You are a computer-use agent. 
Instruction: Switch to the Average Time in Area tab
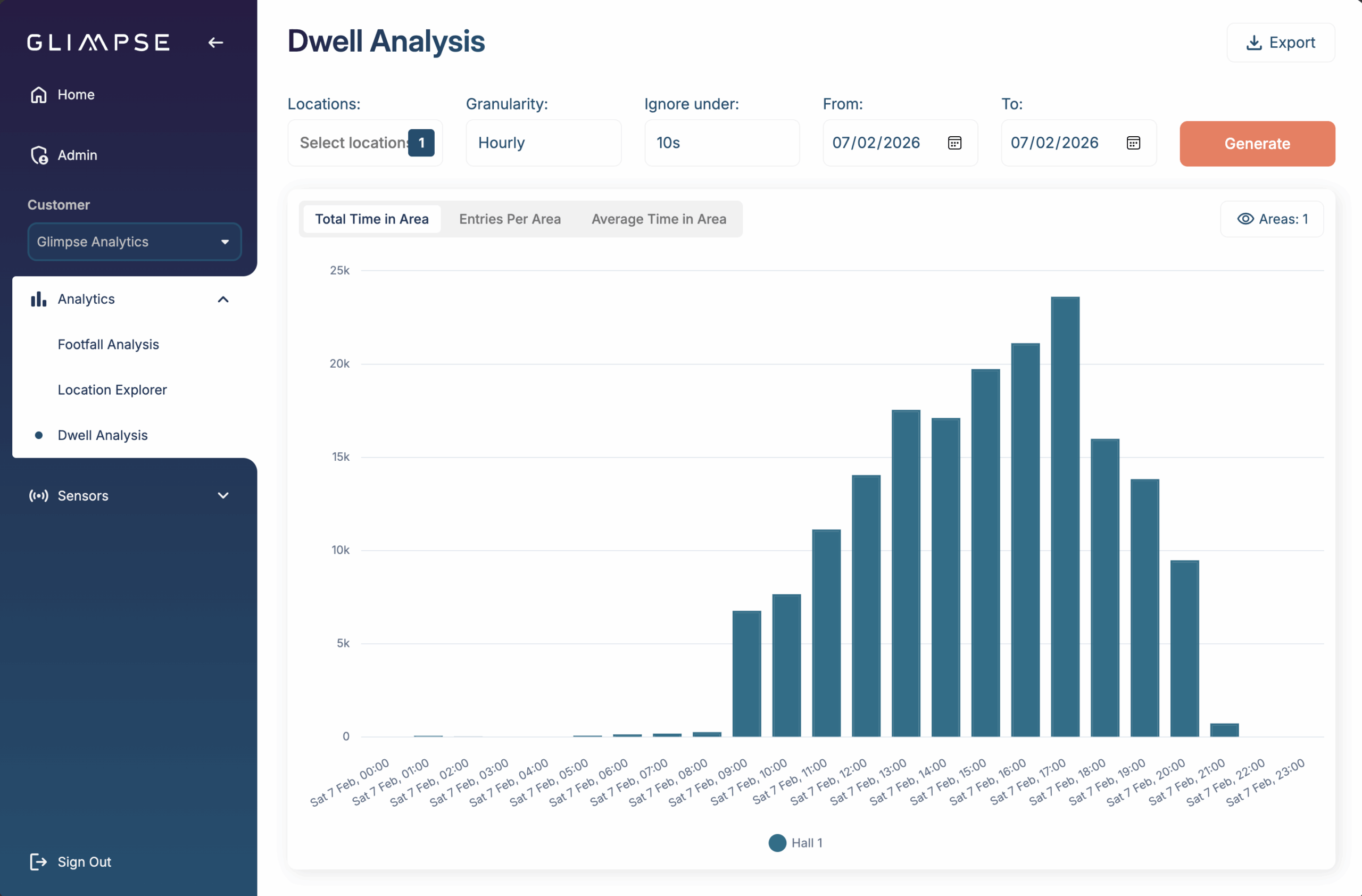[659, 219]
